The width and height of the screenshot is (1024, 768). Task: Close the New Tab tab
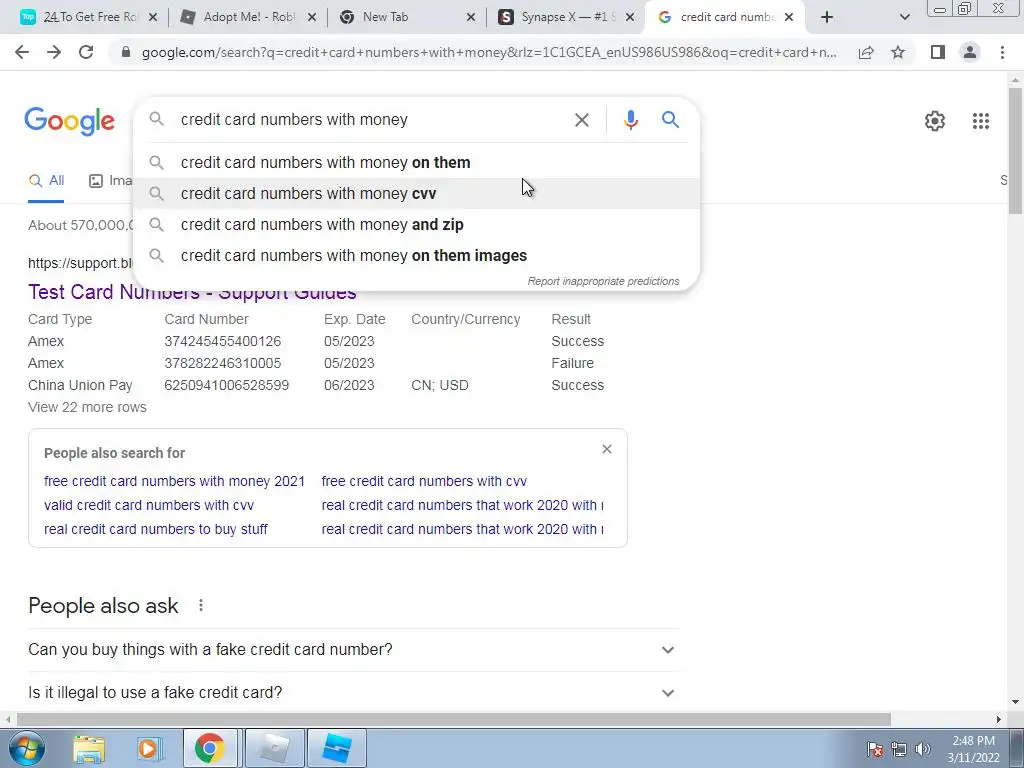coord(471,18)
